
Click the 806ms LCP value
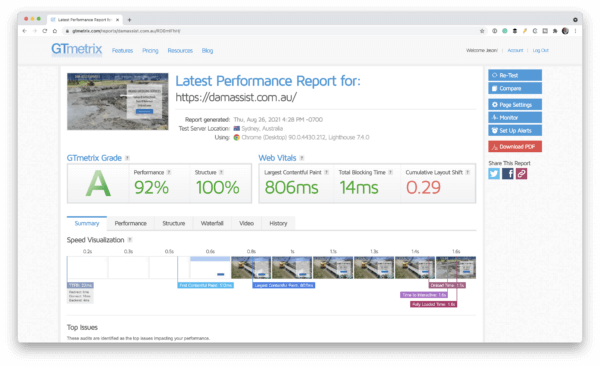click(x=291, y=188)
